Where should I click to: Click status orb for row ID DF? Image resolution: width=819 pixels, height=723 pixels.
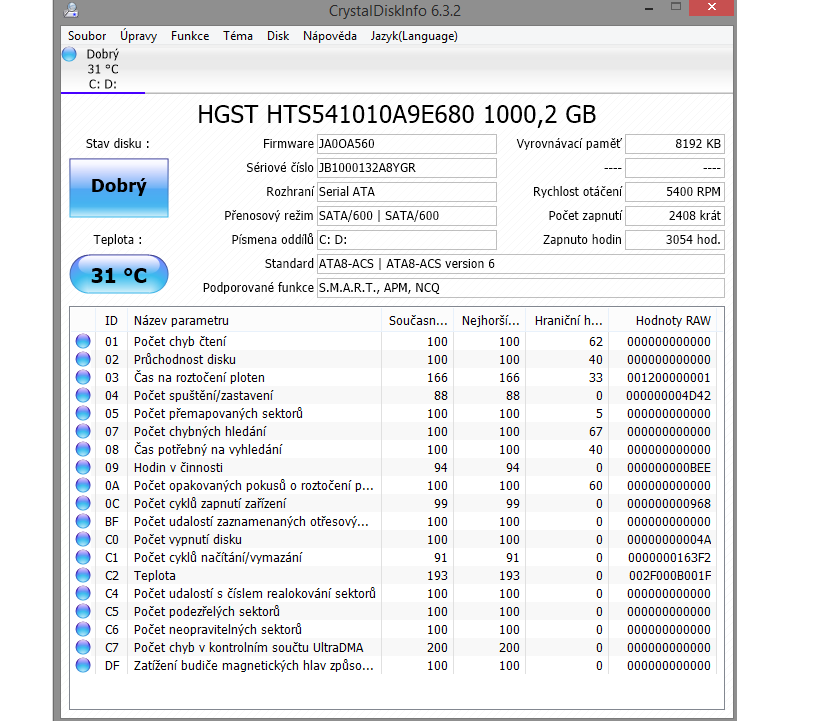click(x=83, y=666)
